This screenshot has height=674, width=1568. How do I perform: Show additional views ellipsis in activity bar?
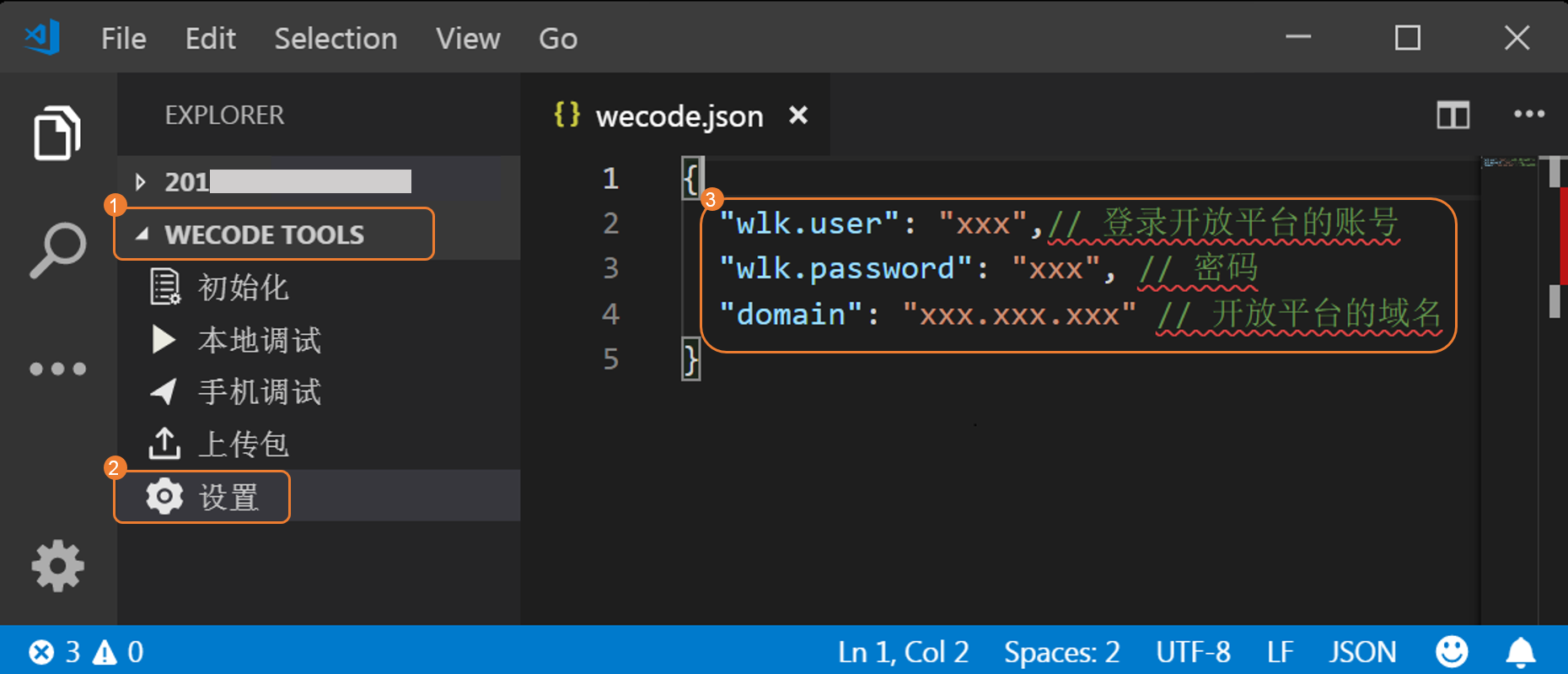57,369
